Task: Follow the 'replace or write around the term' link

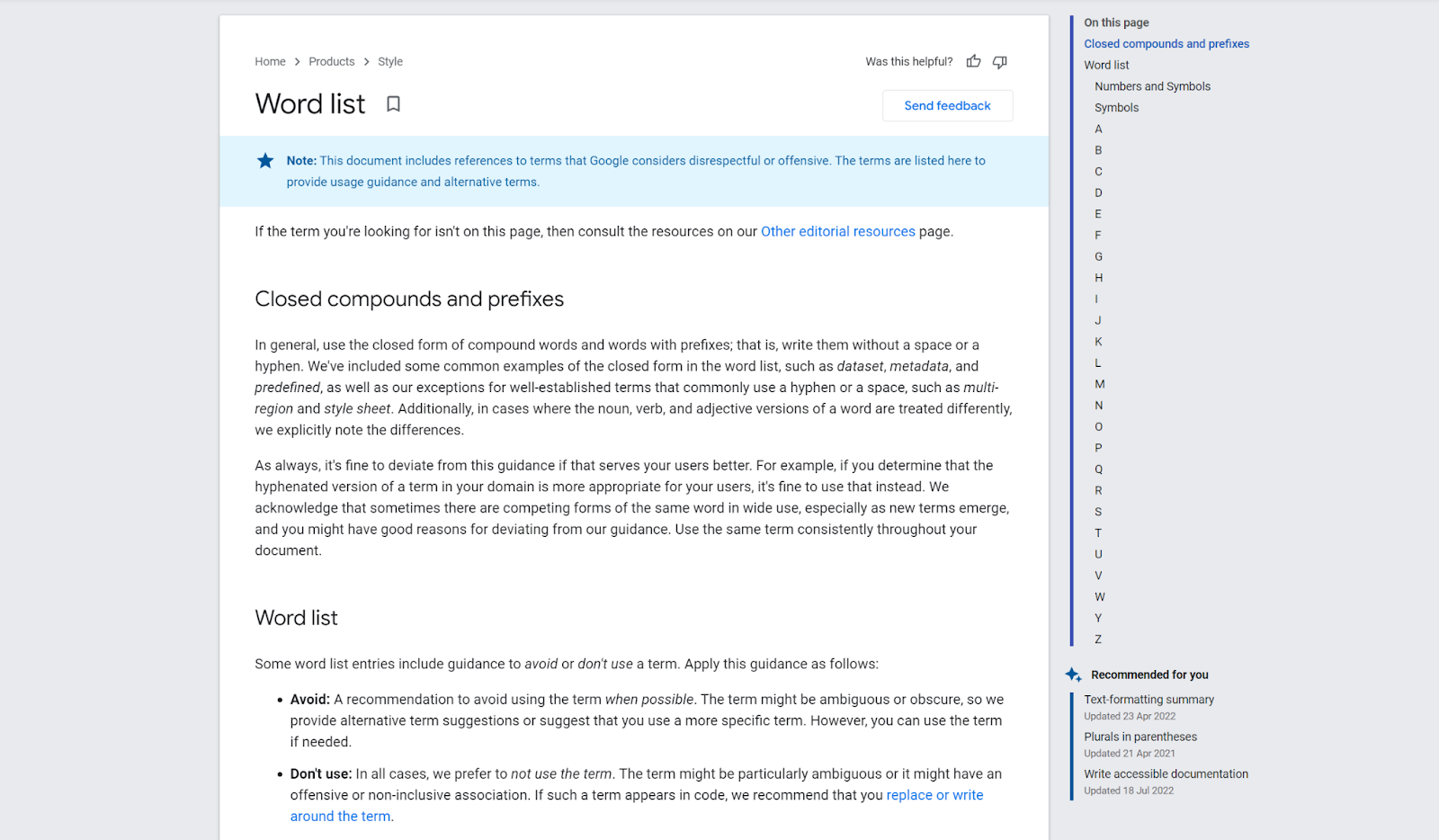Action: [x=934, y=794]
